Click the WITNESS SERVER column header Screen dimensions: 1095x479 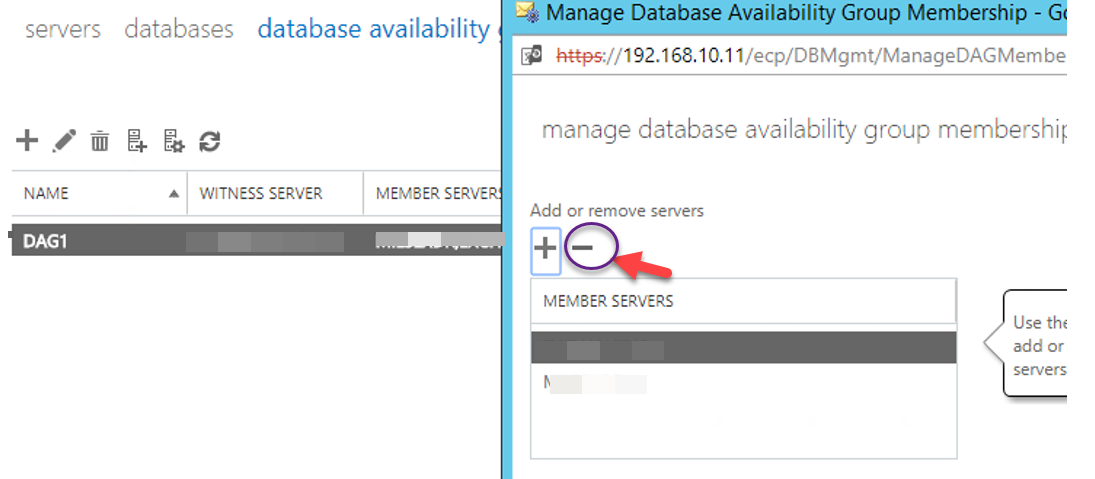[x=275, y=193]
